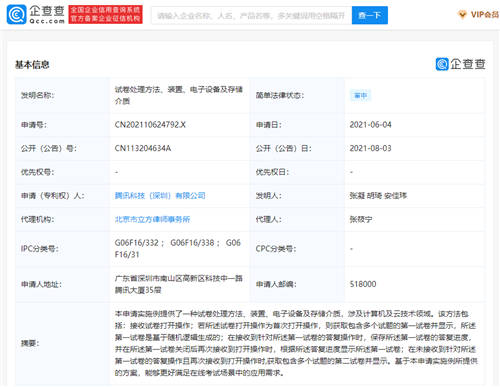Focus the company name search field

[252, 15]
